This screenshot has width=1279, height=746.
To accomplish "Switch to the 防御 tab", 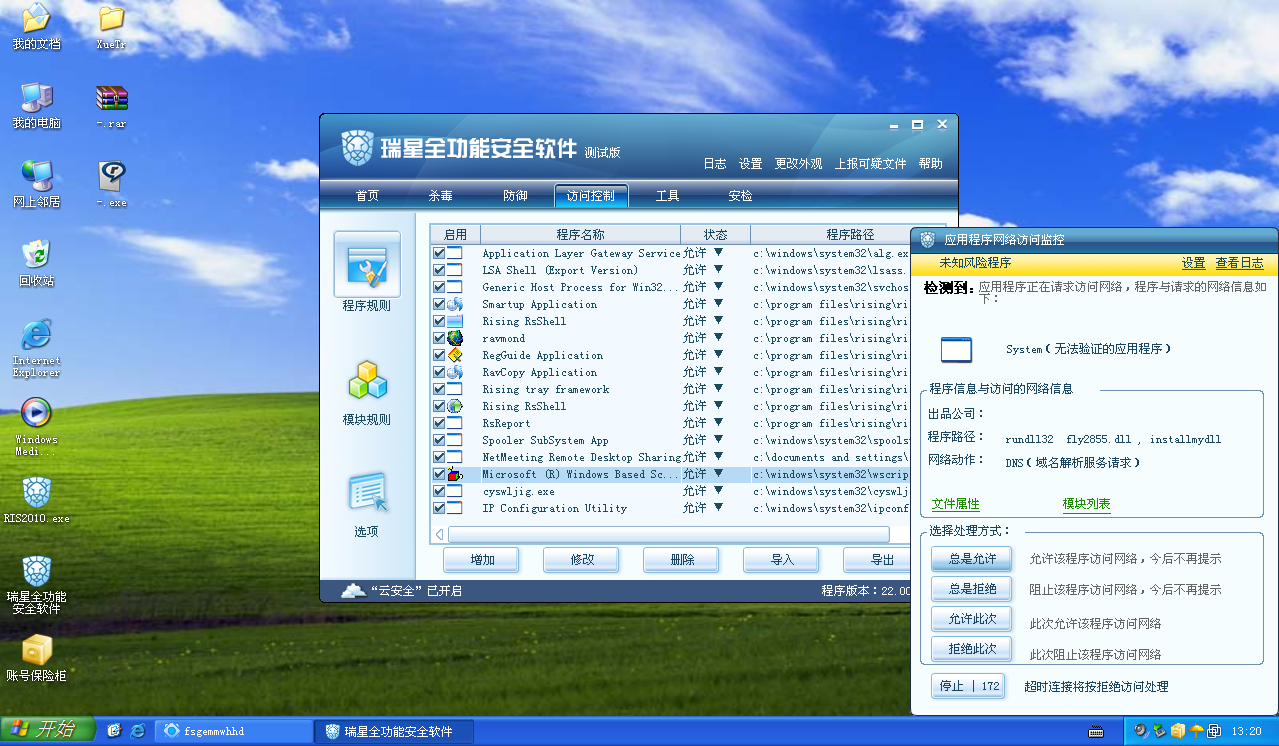I will point(515,196).
